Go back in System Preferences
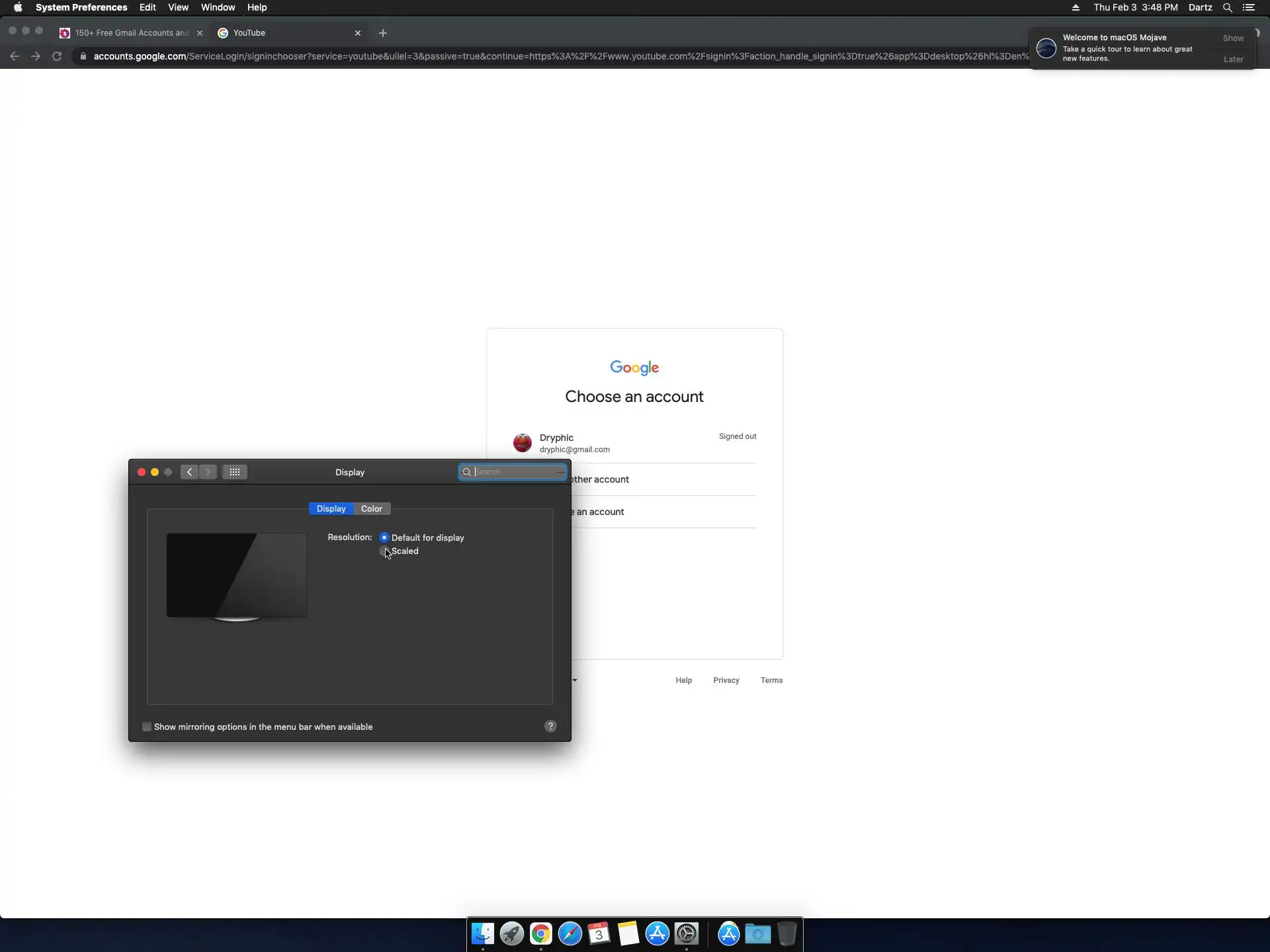Image resolution: width=1270 pixels, height=952 pixels. pyautogui.click(x=189, y=472)
